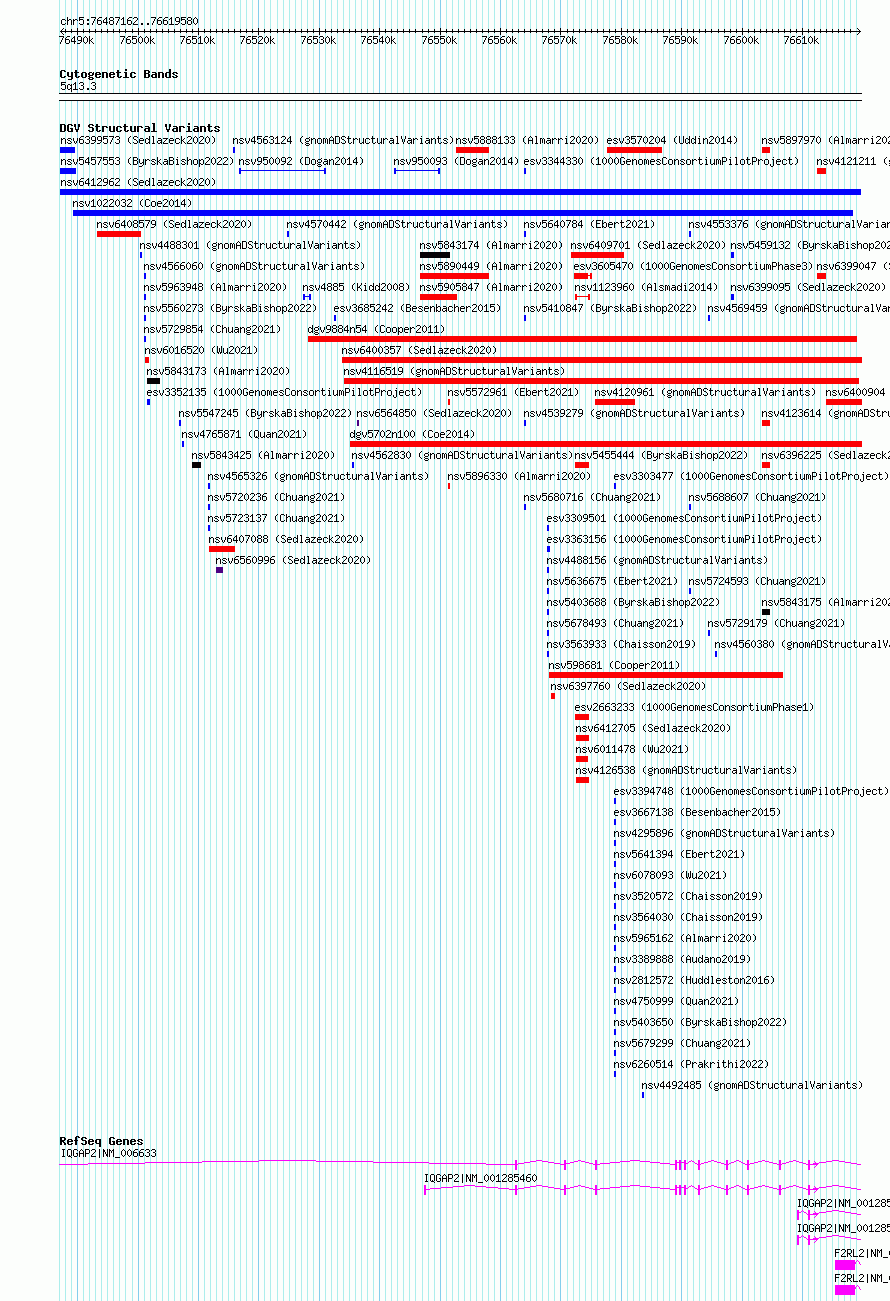The image size is (890, 1301).
Task: Open gene IQGAP2|NM_006633 label
Action: tap(108, 1154)
